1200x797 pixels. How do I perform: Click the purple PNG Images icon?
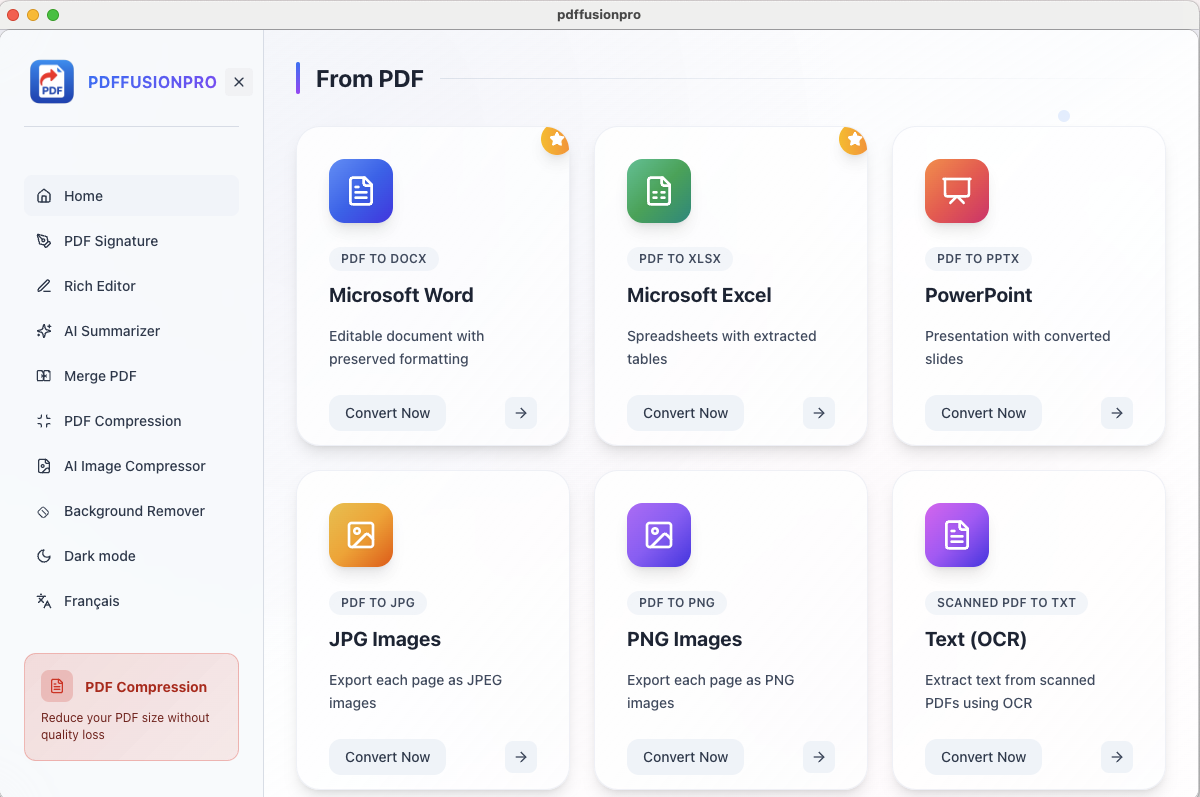(x=659, y=535)
